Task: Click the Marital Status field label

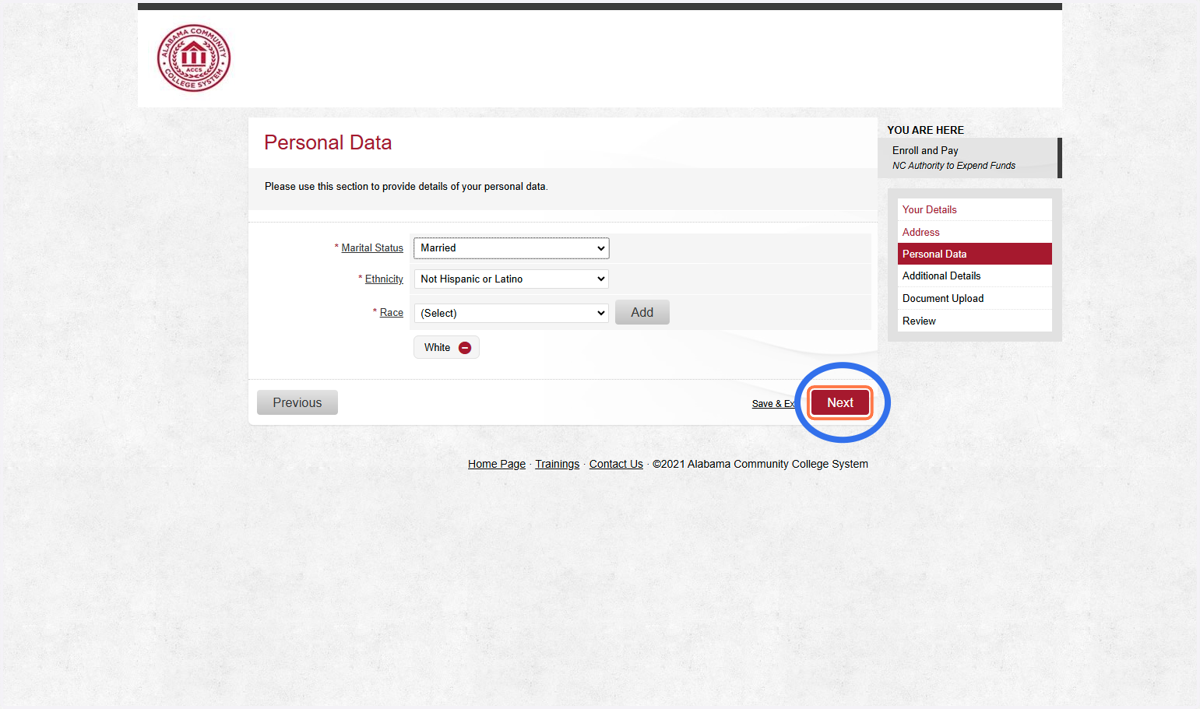Action: [372, 248]
